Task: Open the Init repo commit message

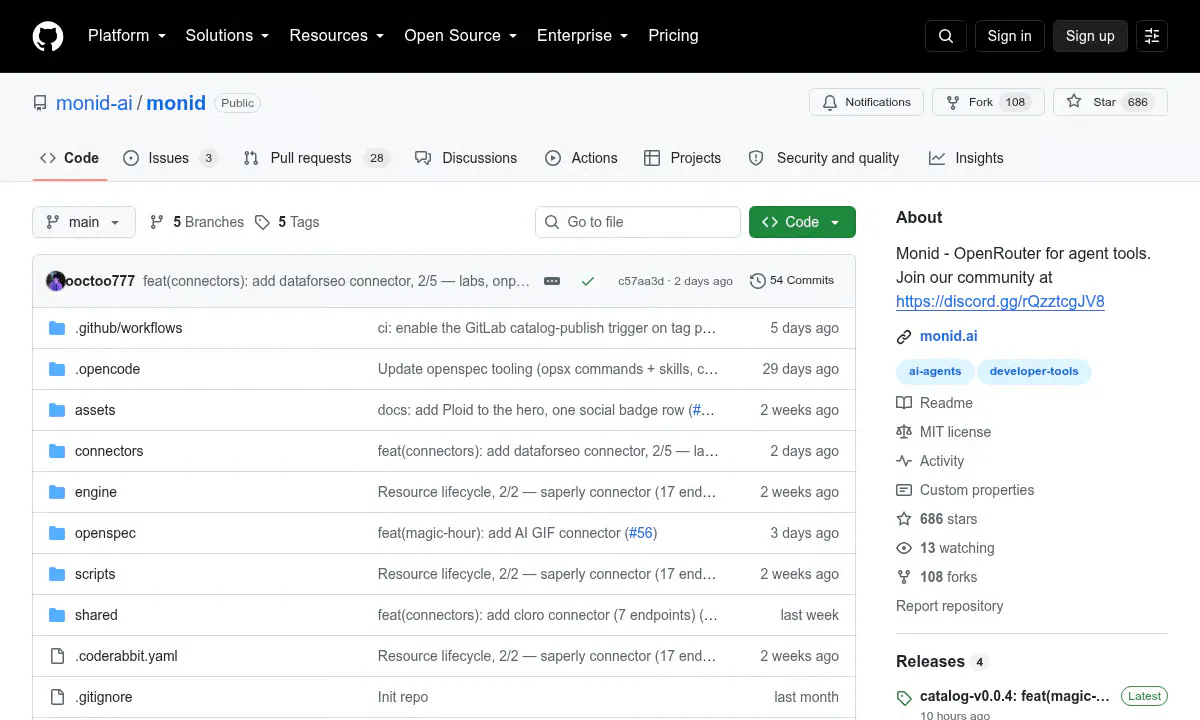Action: point(403,697)
